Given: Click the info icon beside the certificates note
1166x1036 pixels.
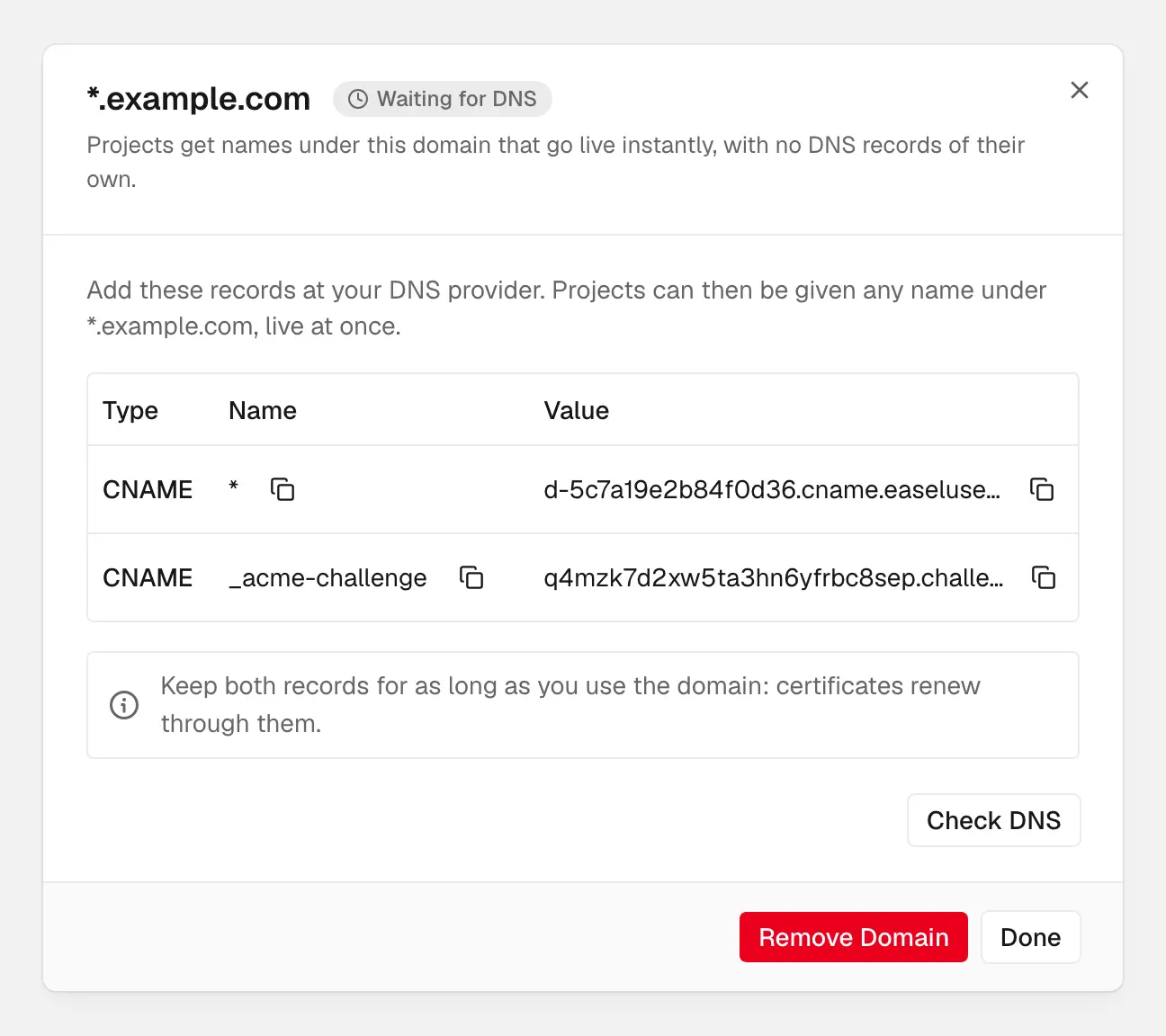Looking at the screenshot, I should [124, 705].
